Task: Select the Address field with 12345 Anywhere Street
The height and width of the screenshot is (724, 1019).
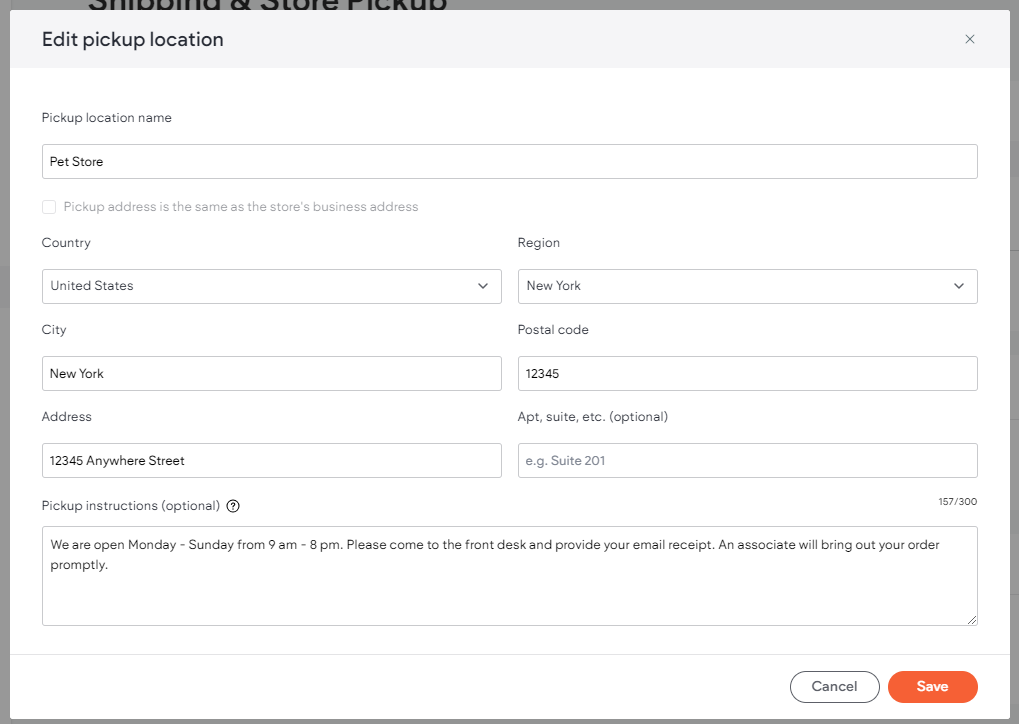Action: pos(271,460)
